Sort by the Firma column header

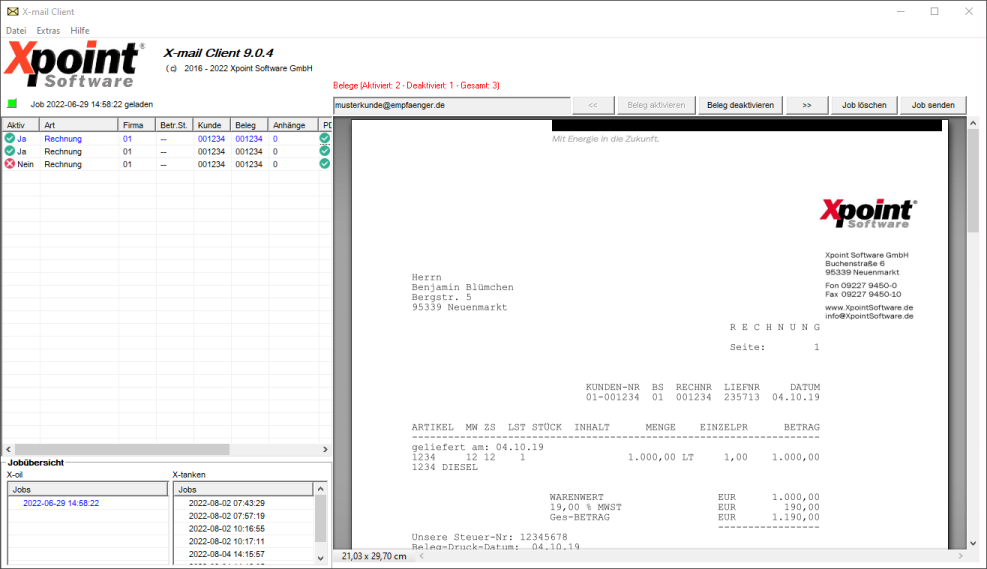pos(137,125)
